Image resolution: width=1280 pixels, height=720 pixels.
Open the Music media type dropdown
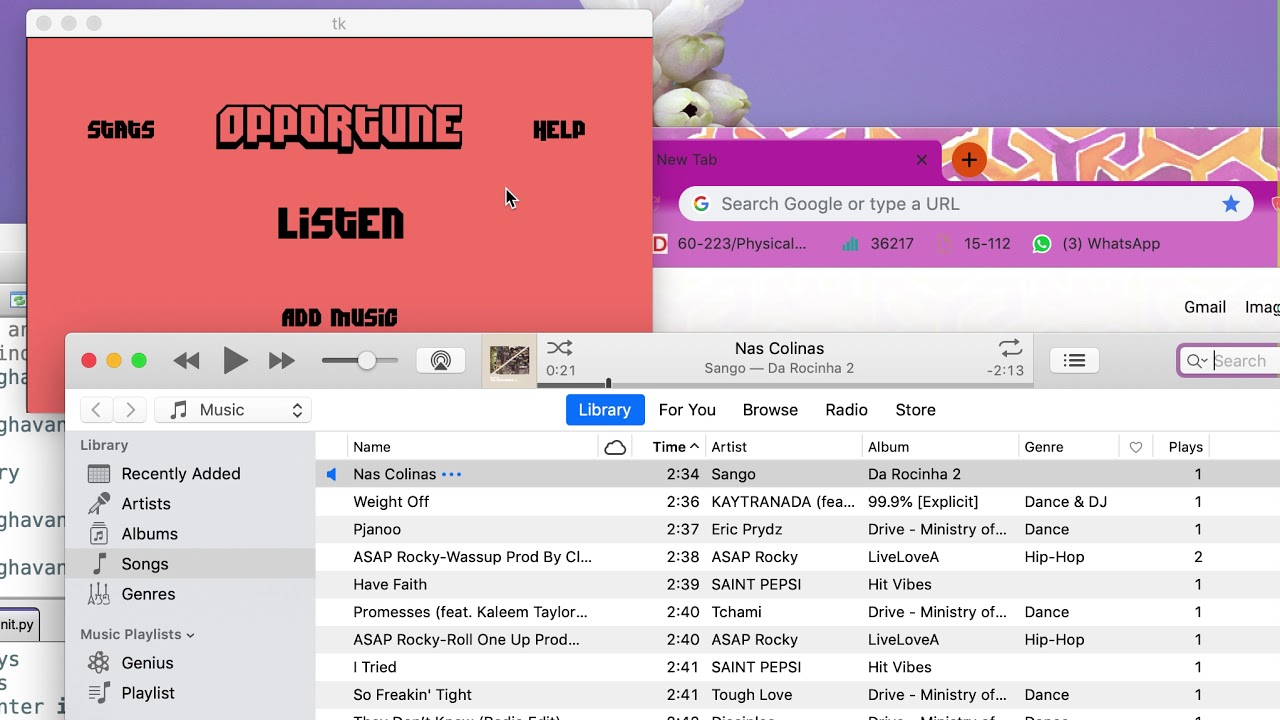[233, 410]
